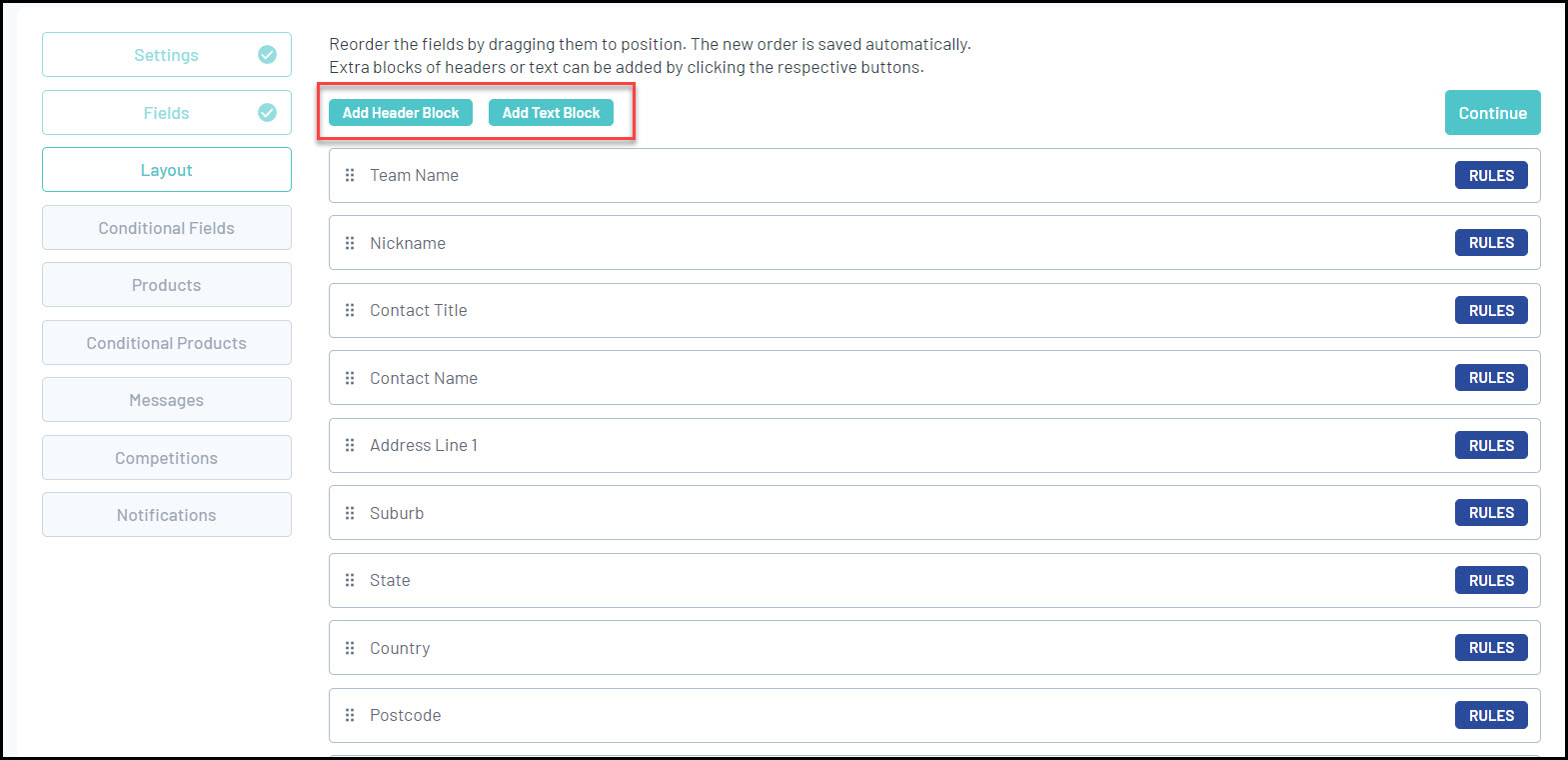Open RULES for the Country field
This screenshot has height=760, width=1568.
pos(1491,648)
